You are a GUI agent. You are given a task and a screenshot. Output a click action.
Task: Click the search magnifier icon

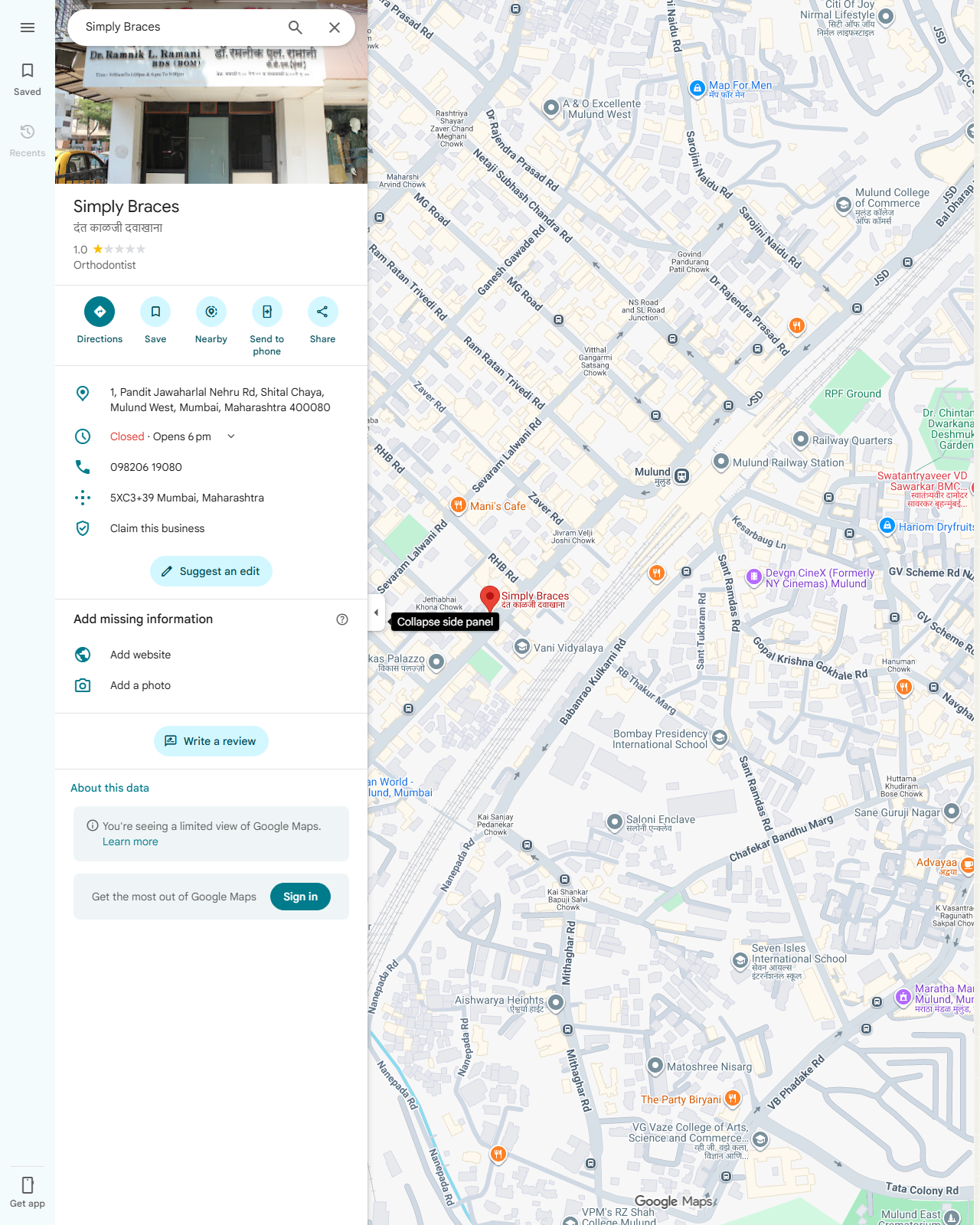[x=296, y=28]
